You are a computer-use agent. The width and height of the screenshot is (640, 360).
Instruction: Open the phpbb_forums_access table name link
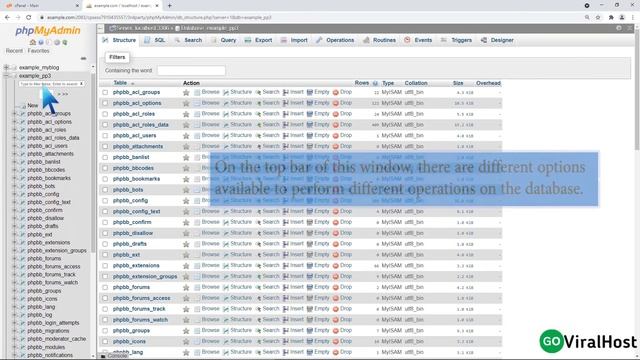coord(142,298)
